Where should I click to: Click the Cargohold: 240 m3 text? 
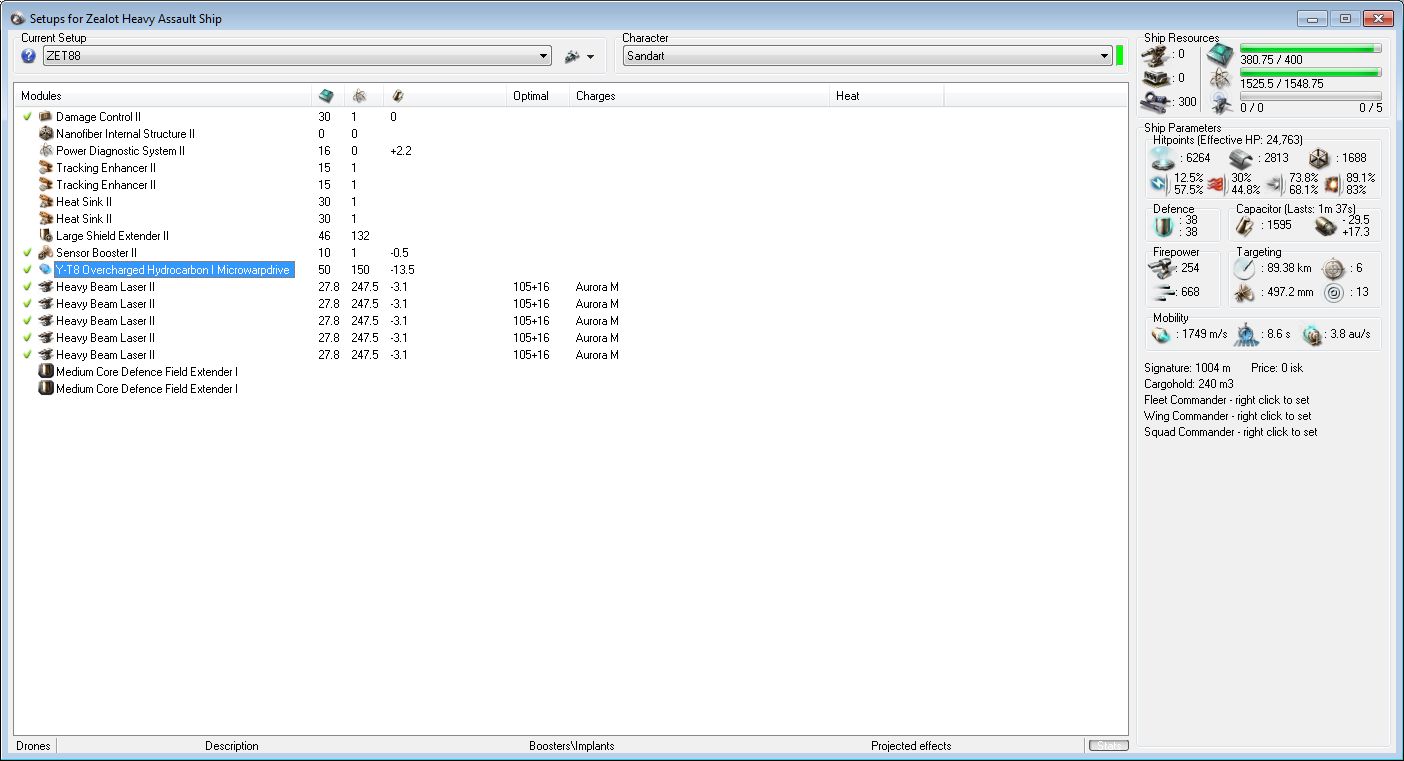coord(1189,384)
